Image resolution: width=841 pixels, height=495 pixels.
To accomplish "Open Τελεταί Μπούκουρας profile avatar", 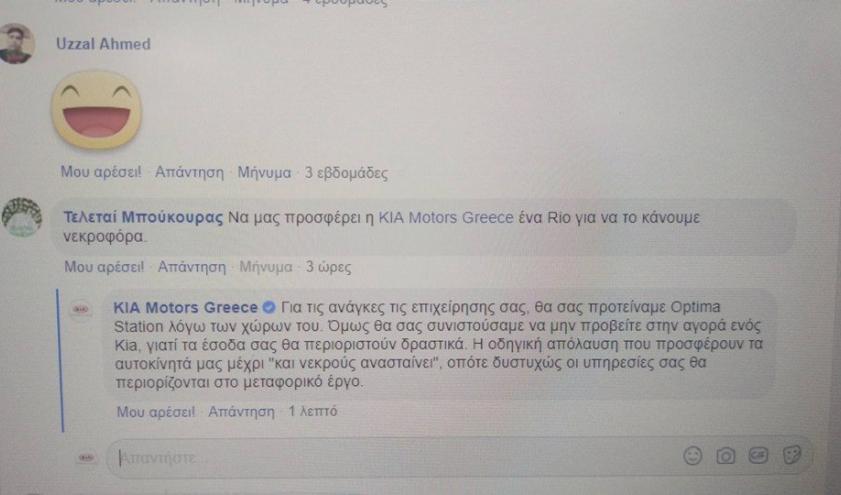I will pos(22,217).
